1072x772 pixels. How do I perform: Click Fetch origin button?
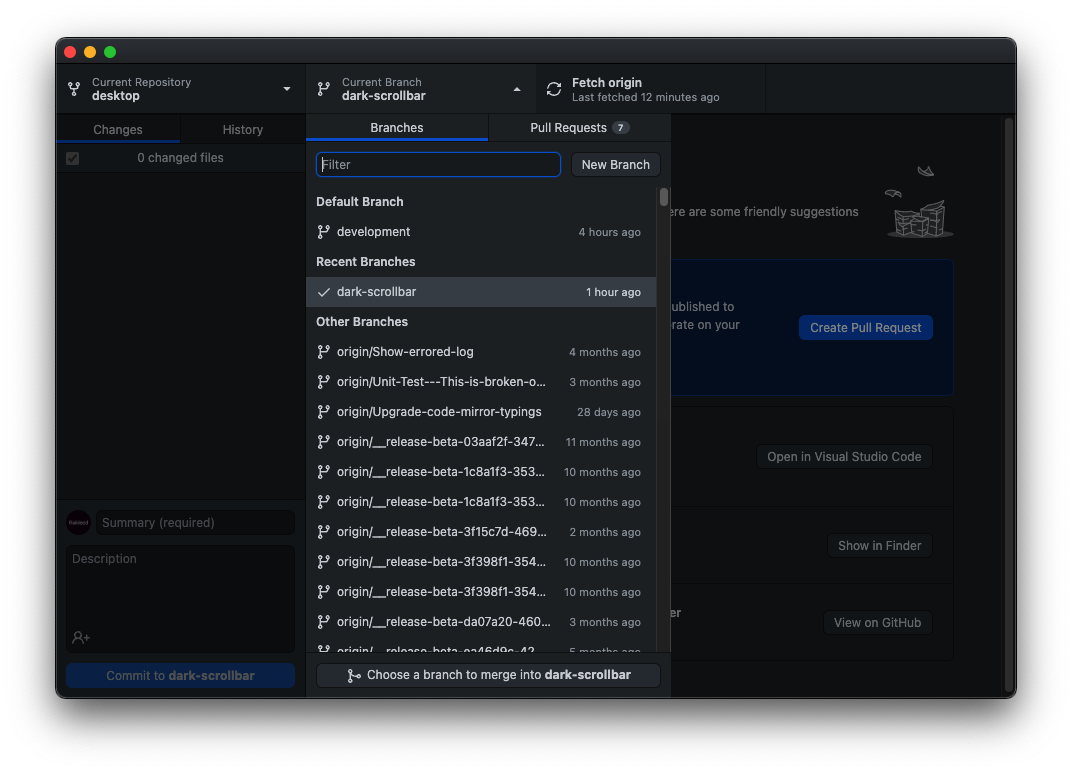click(649, 89)
